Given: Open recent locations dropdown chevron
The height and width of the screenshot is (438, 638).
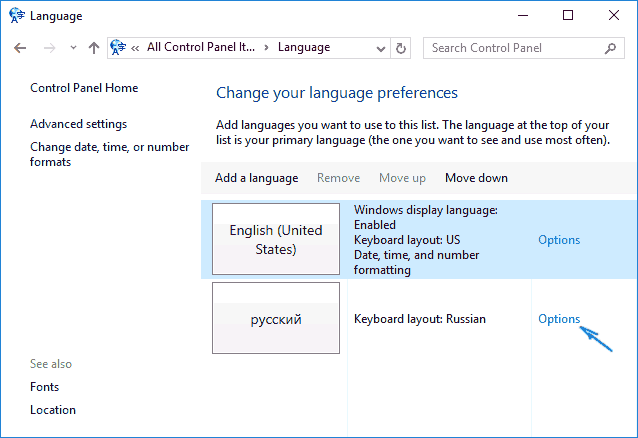Looking at the screenshot, I should pyautogui.click(x=73, y=48).
